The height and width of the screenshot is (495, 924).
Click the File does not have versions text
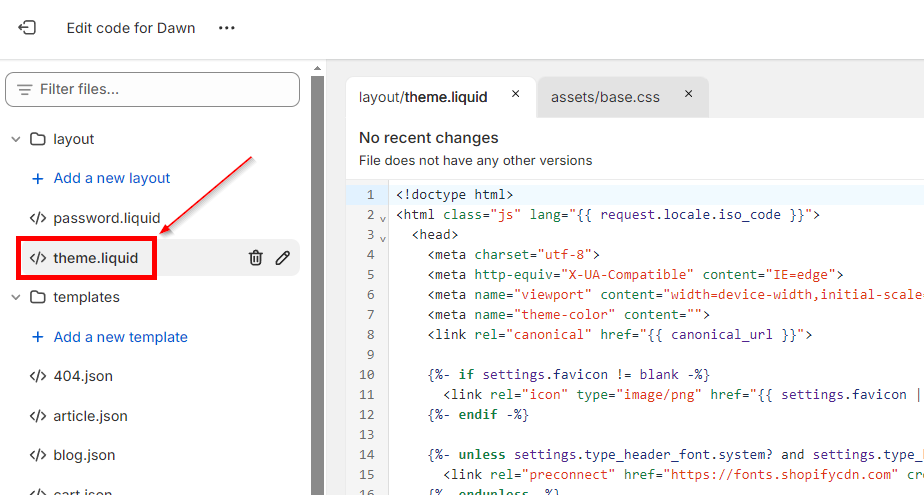click(x=476, y=160)
